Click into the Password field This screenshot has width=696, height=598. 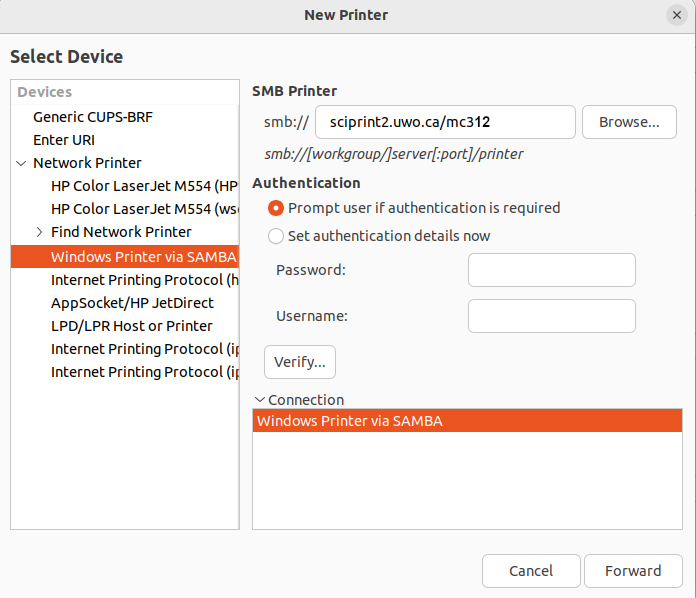pos(552,270)
